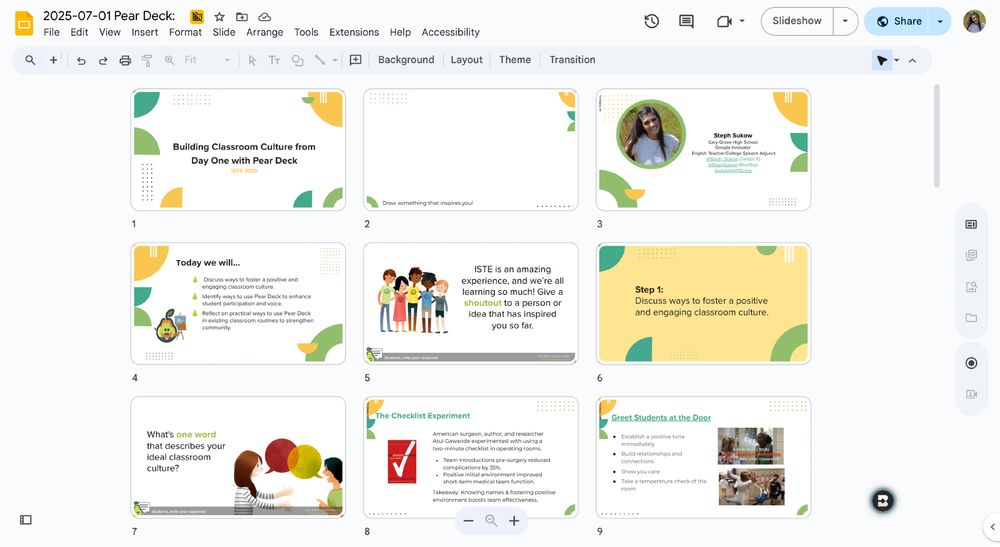Click the paint format roller icon
Image resolution: width=1000 pixels, height=547 pixels.
click(147, 61)
